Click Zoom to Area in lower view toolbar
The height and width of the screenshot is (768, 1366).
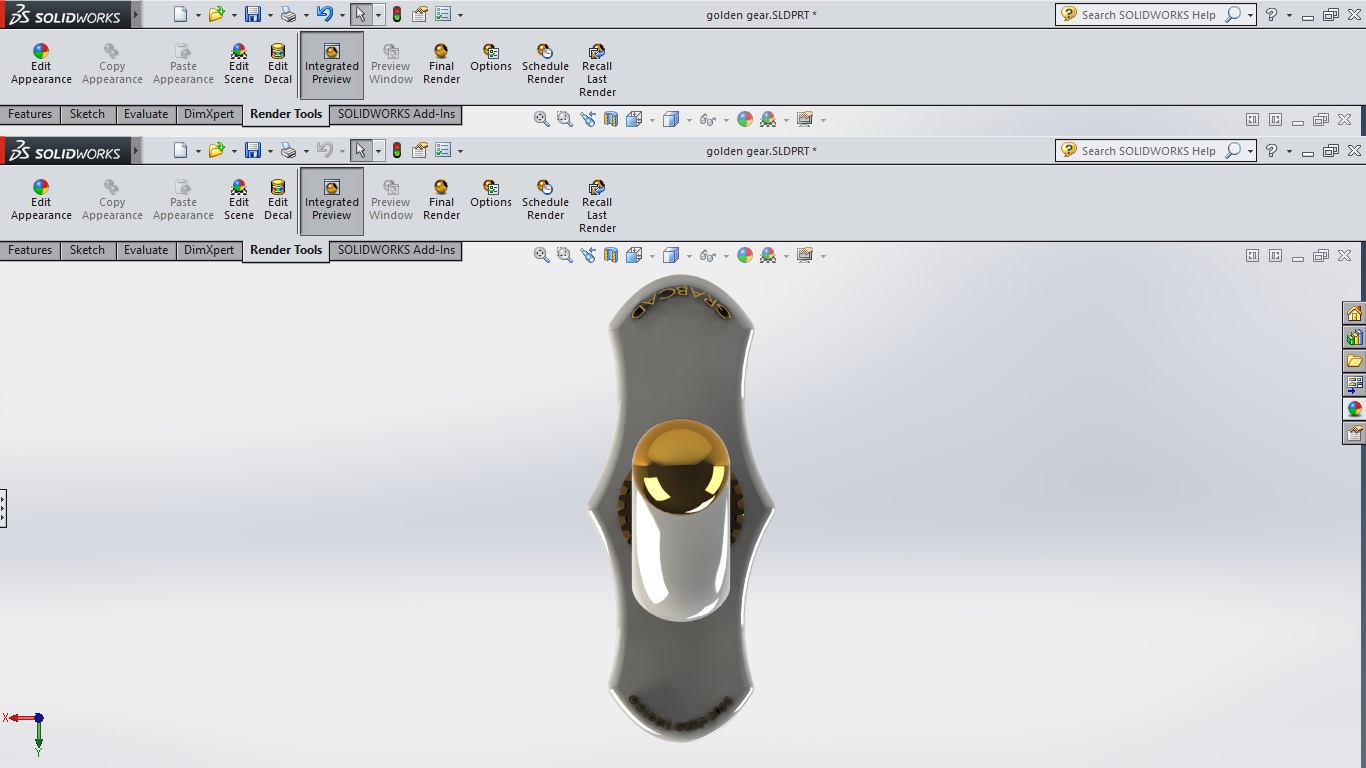(x=564, y=255)
